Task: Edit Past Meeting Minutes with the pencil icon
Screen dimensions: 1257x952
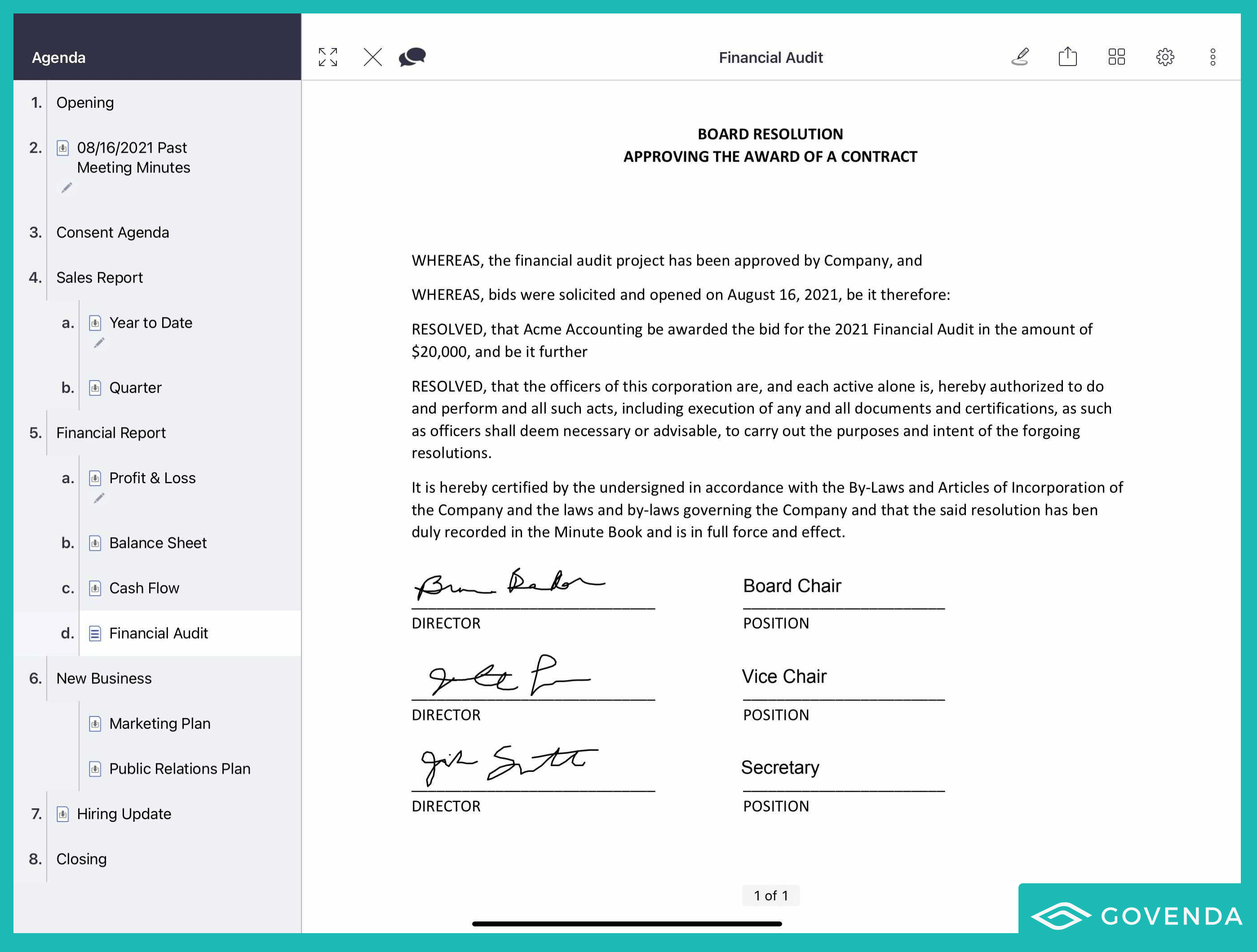Action: pyautogui.click(x=66, y=188)
